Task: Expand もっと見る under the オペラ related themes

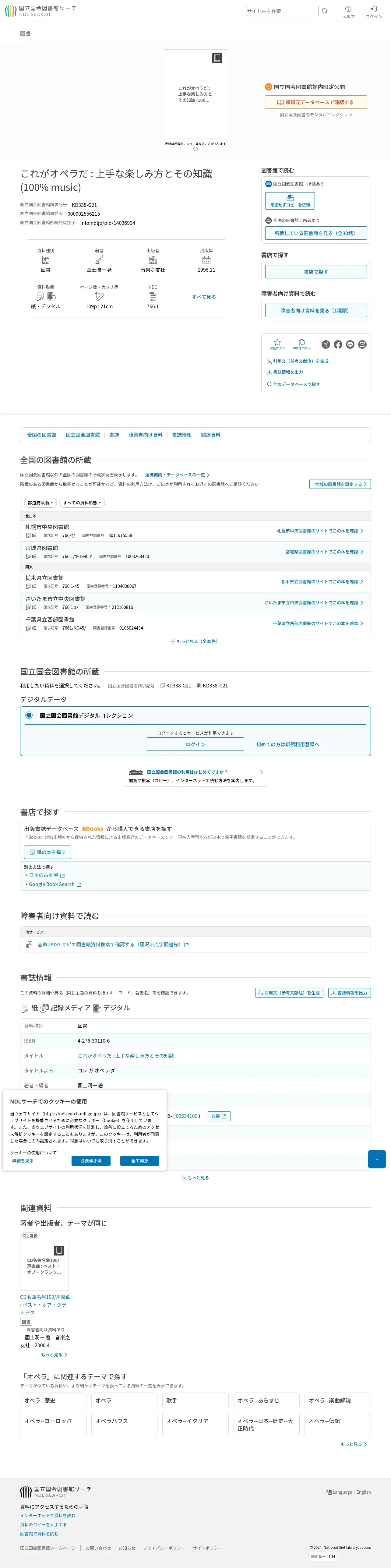Action: [354, 1444]
